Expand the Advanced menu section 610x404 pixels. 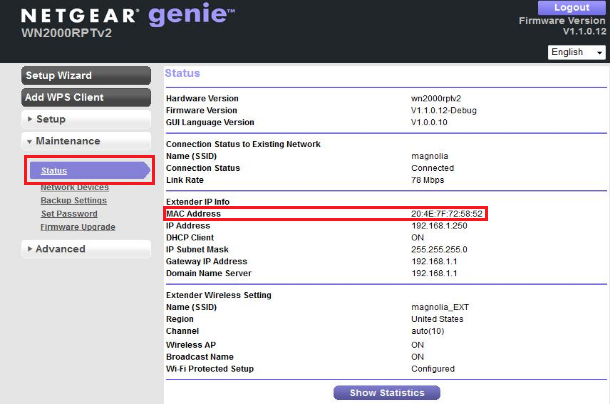(86, 249)
